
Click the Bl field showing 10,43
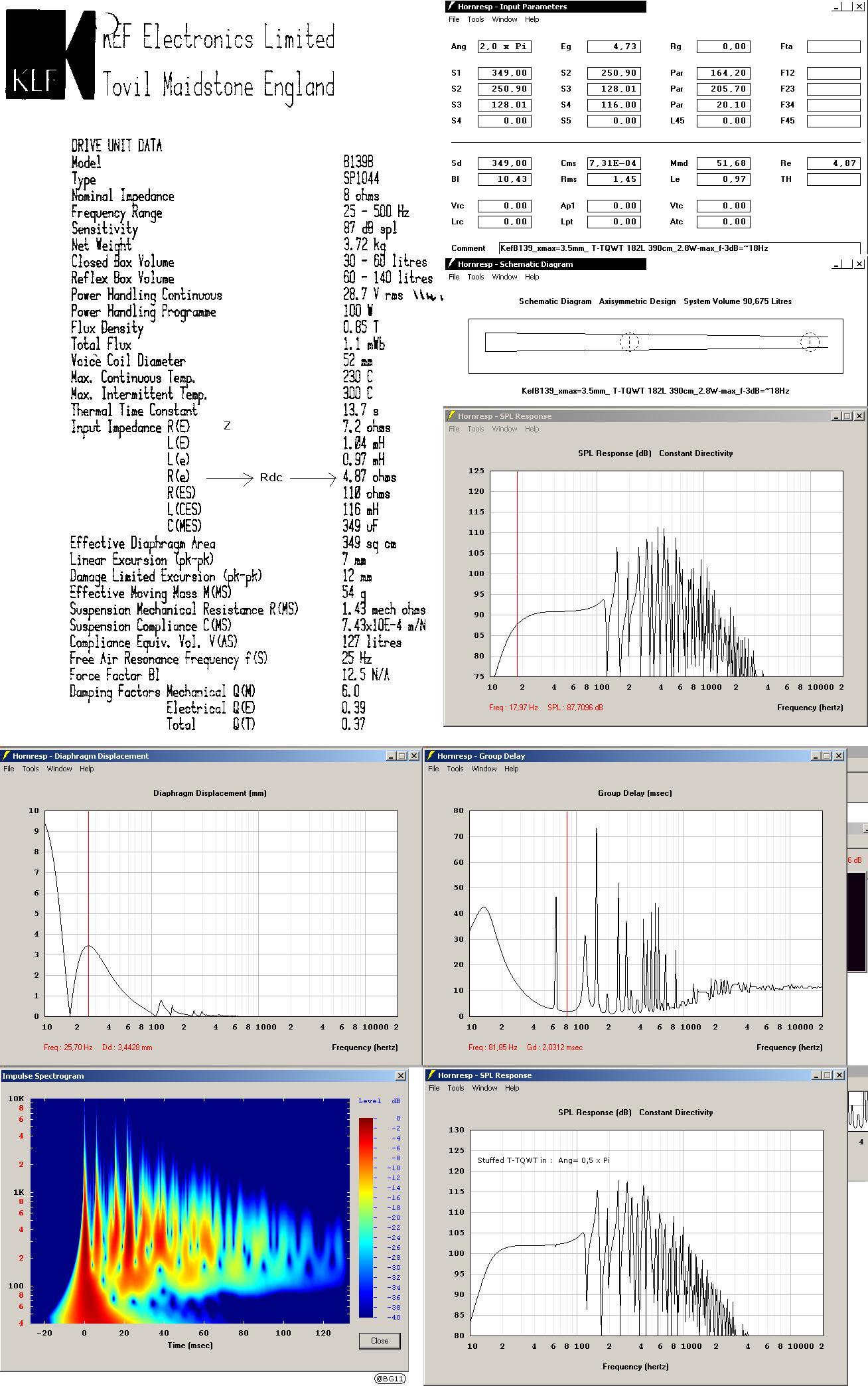[x=504, y=179]
